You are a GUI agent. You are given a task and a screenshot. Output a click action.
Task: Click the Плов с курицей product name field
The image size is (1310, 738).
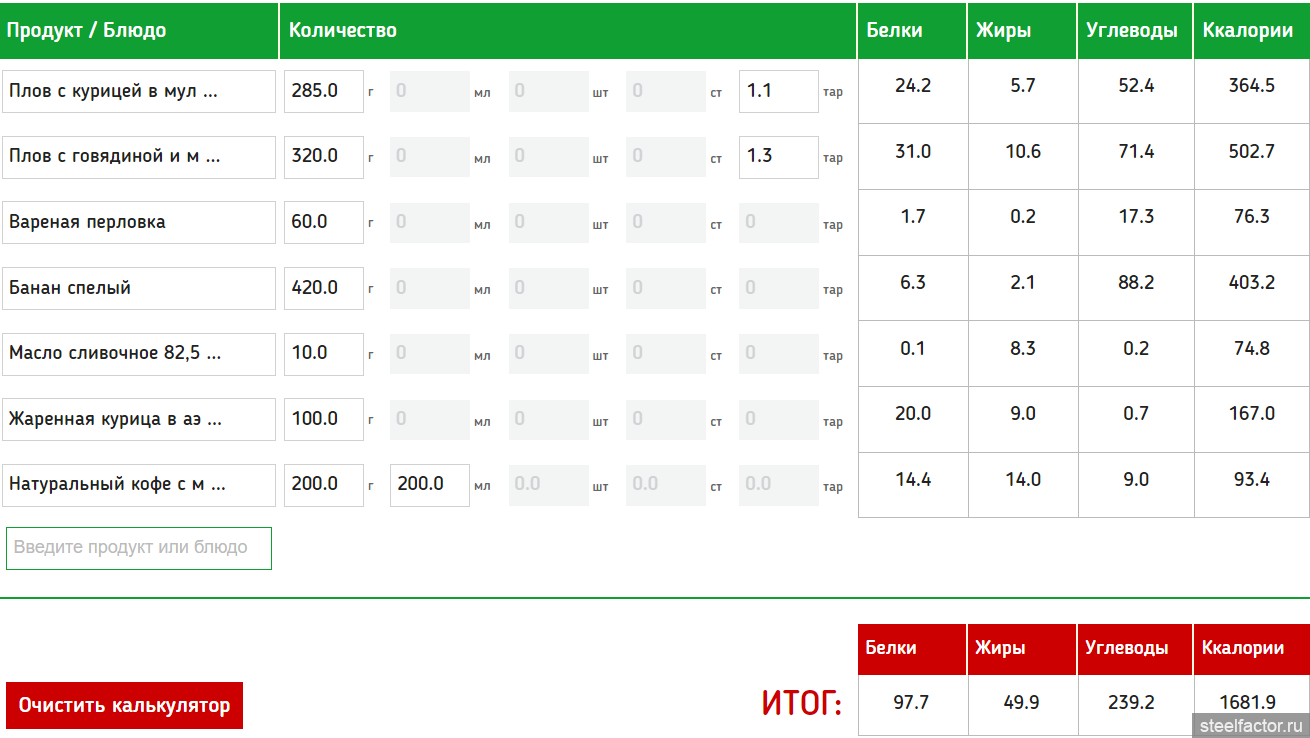tap(139, 91)
